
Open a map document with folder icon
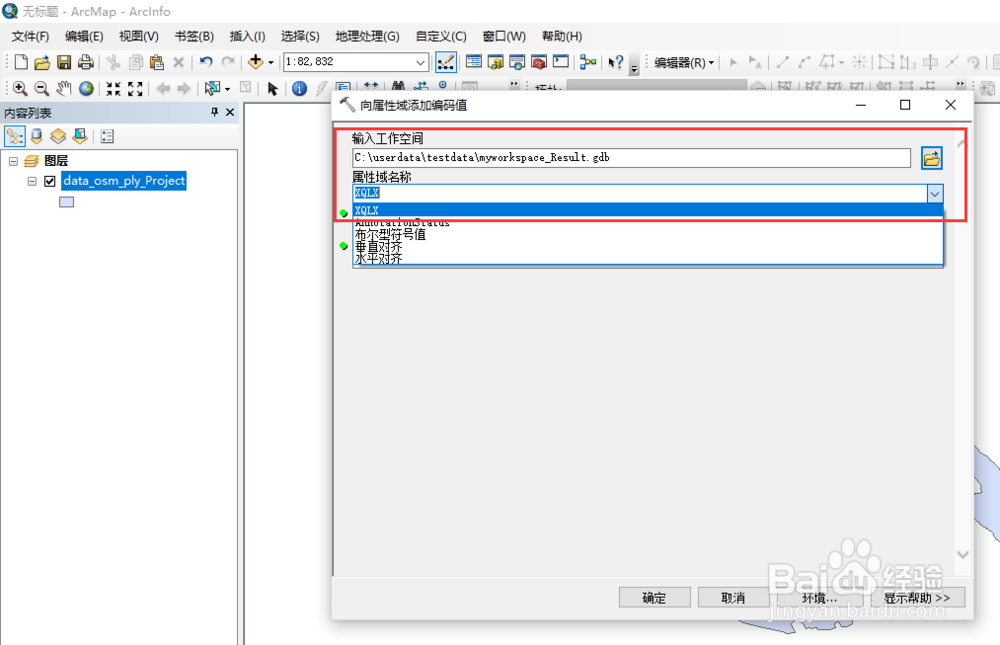tap(42, 62)
